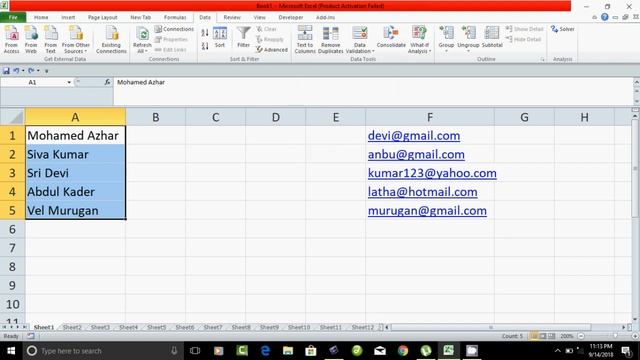640x360 pixels.
Task: Switch to Review ribbon tab
Action: (x=232, y=17)
